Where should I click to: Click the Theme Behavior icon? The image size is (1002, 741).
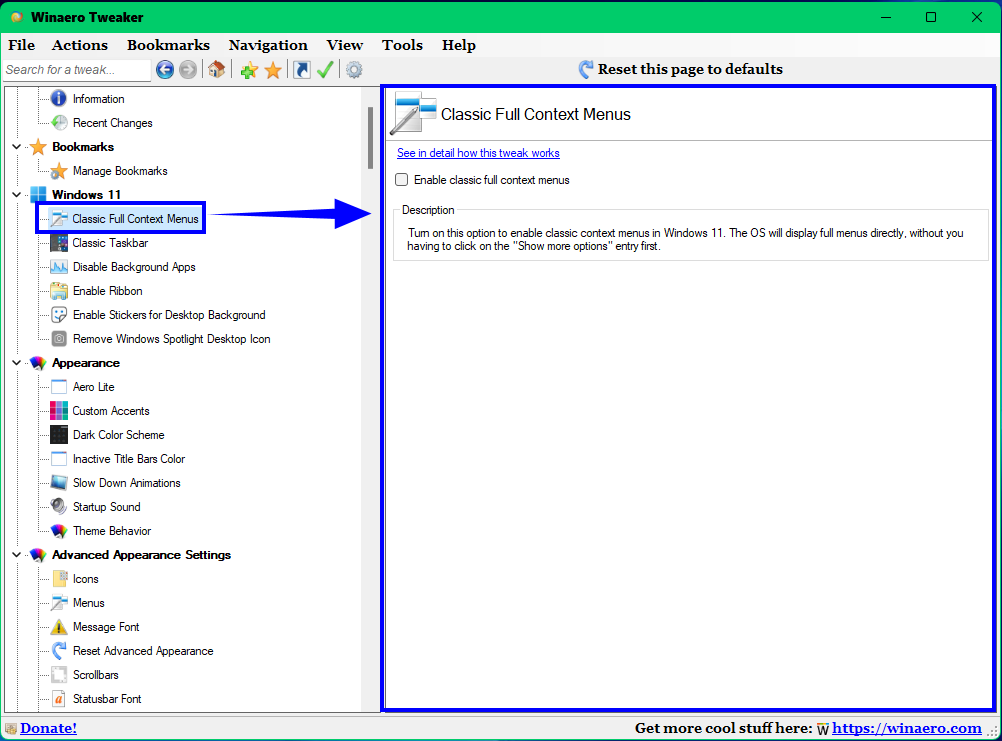(x=59, y=531)
